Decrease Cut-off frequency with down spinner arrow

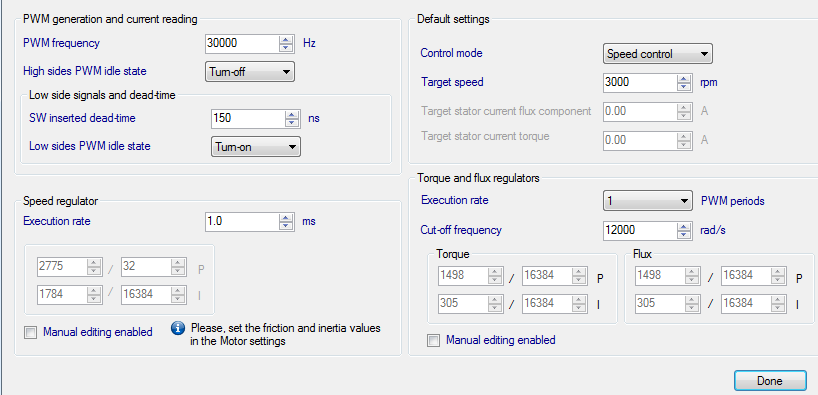click(x=683, y=234)
